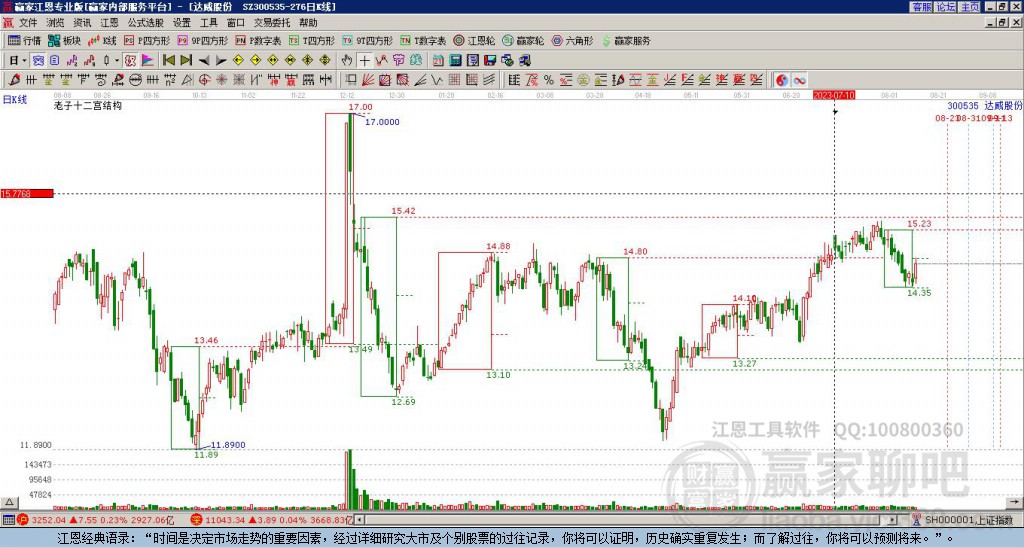Image resolution: width=1024 pixels, height=548 pixels.
Task: Click the 客服 customer service button
Action: click(x=922, y=7)
